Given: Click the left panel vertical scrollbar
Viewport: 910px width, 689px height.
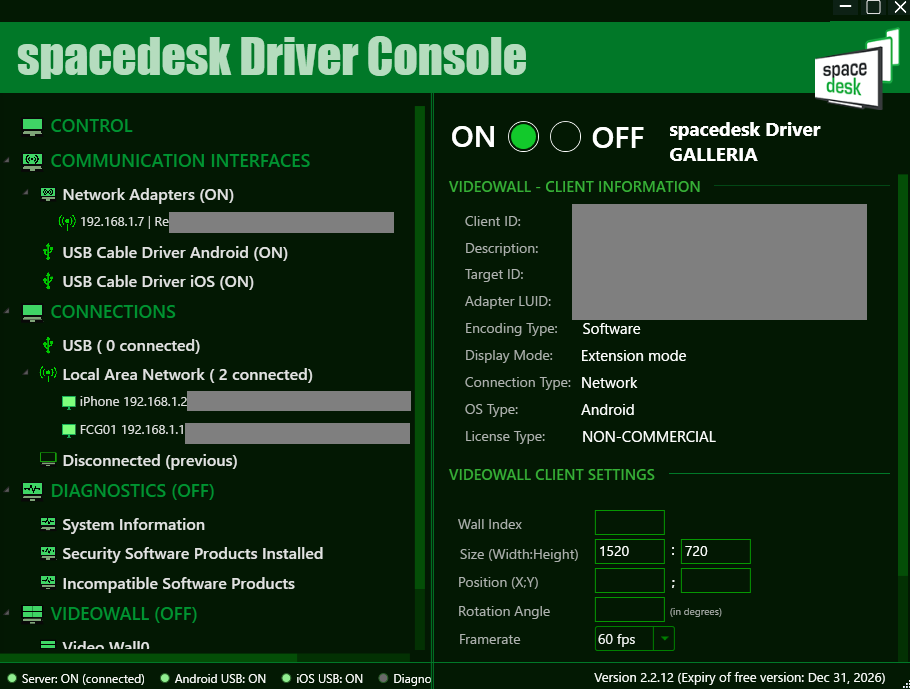Looking at the screenshot, I should 420,350.
